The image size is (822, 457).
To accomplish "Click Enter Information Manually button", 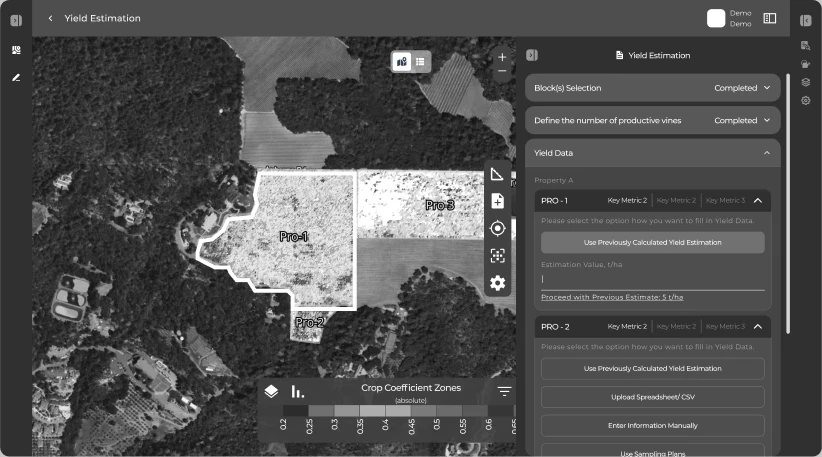I will (653, 426).
